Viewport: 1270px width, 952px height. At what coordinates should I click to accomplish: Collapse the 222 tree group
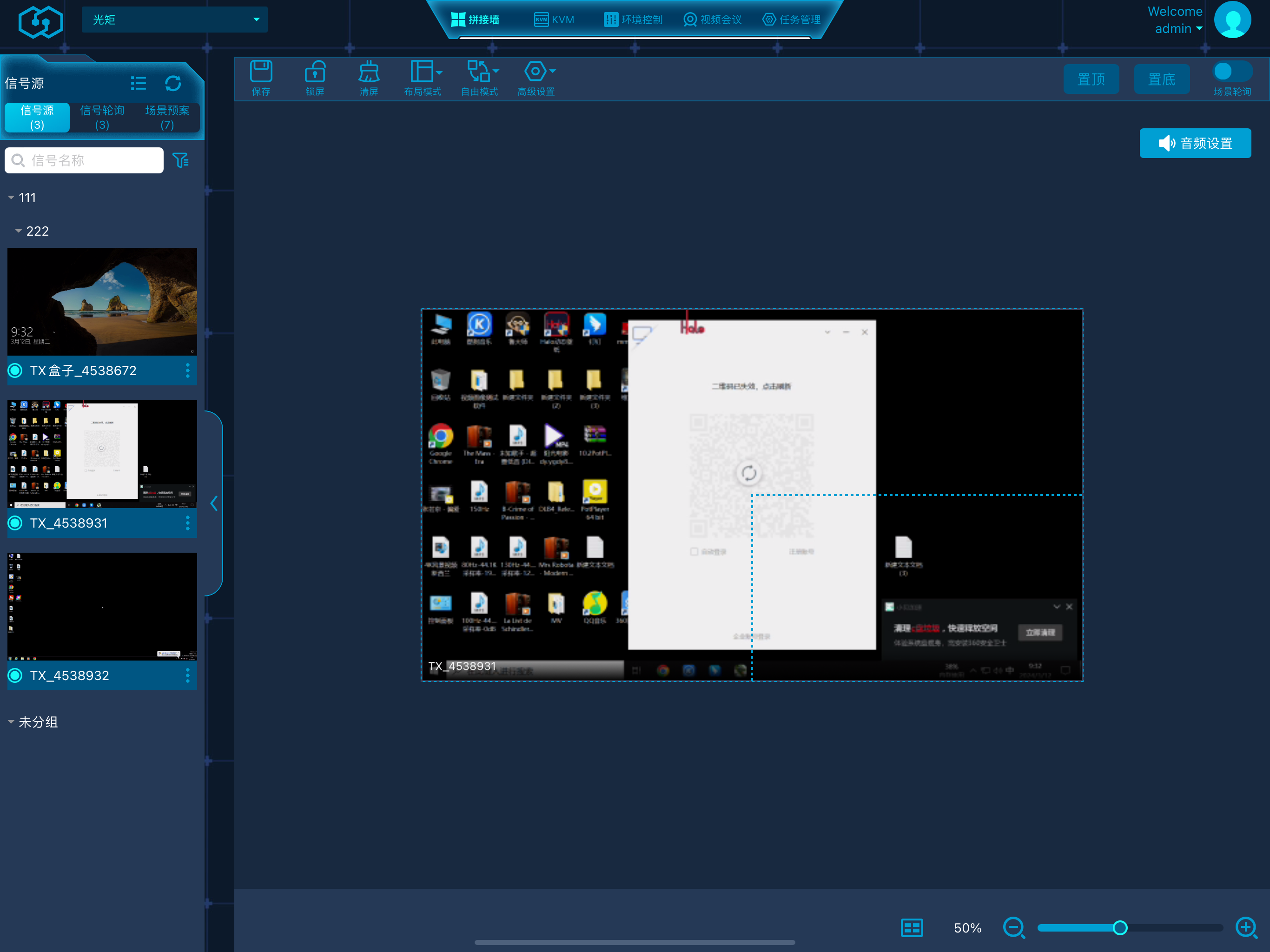pyautogui.click(x=19, y=231)
